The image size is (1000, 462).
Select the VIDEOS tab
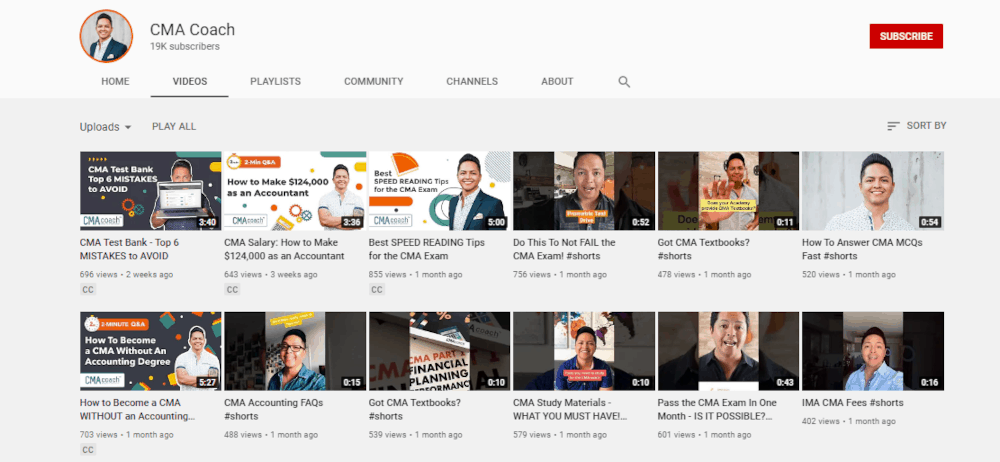point(189,82)
